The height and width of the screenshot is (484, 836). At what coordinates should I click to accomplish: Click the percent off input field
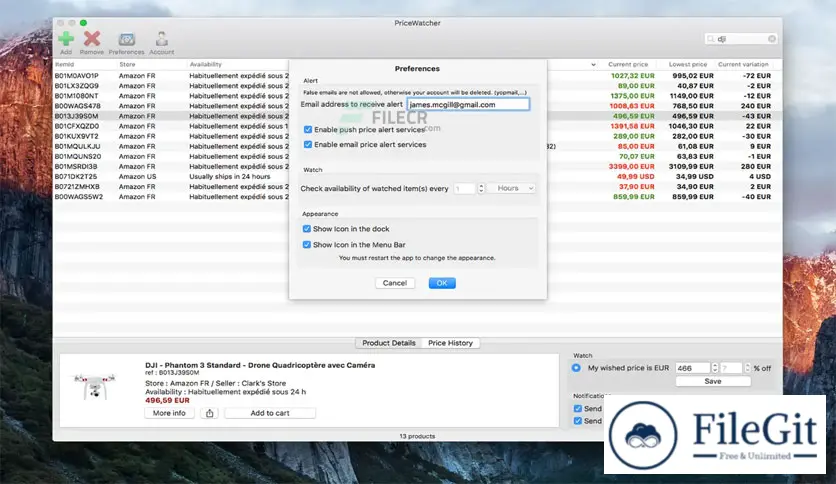(731, 368)
